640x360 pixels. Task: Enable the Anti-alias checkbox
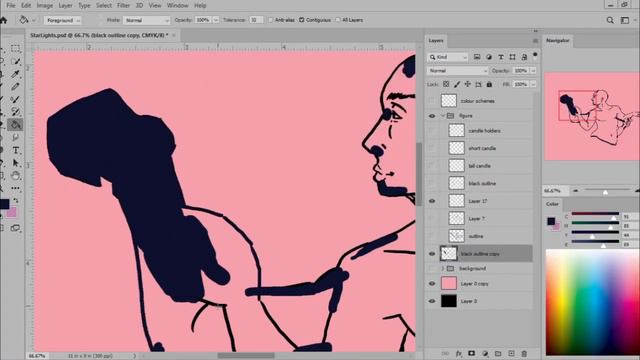(270, 20)
